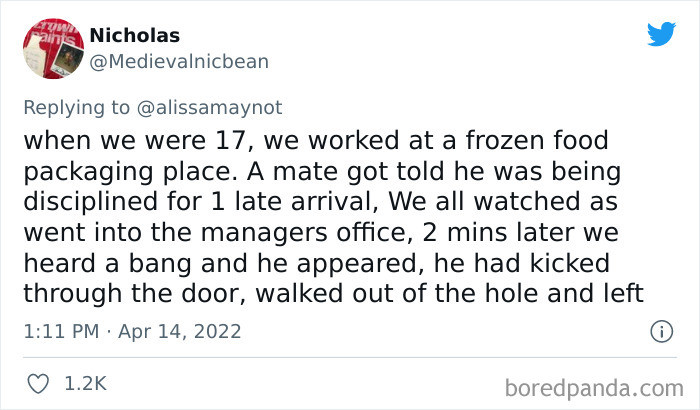Click the "Replying to" label
The width and height of the screenshot is (700, 410).
point(76,108)
